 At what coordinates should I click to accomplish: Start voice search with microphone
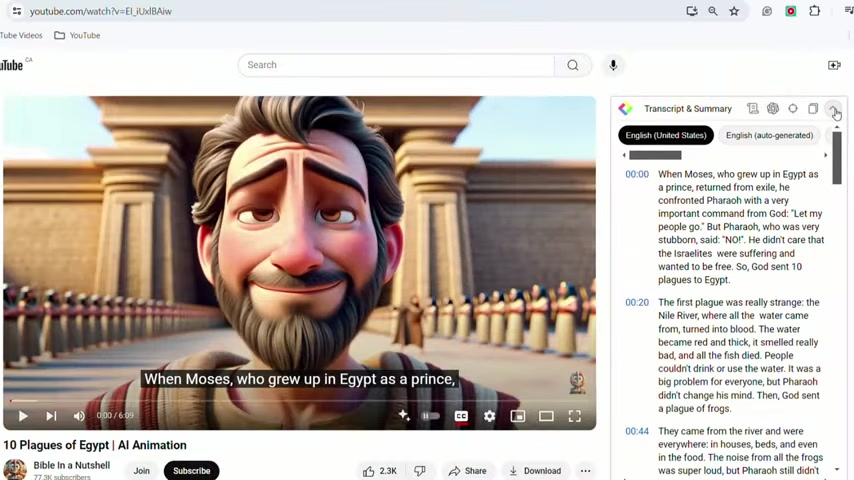click(613, 65)
